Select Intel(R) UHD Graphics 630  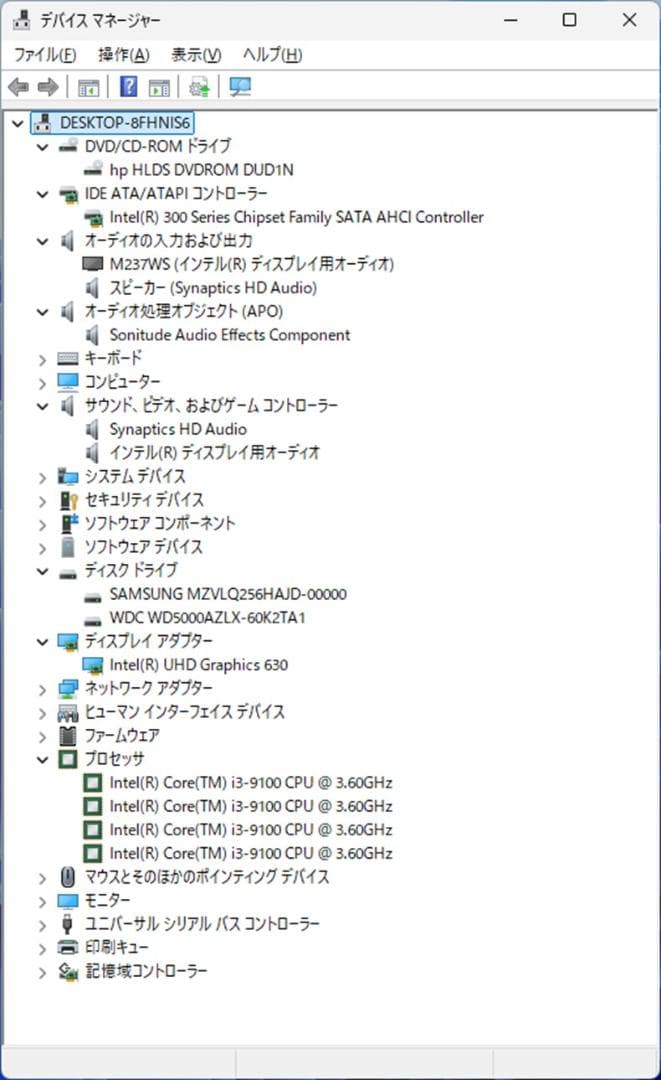point(198,665)
